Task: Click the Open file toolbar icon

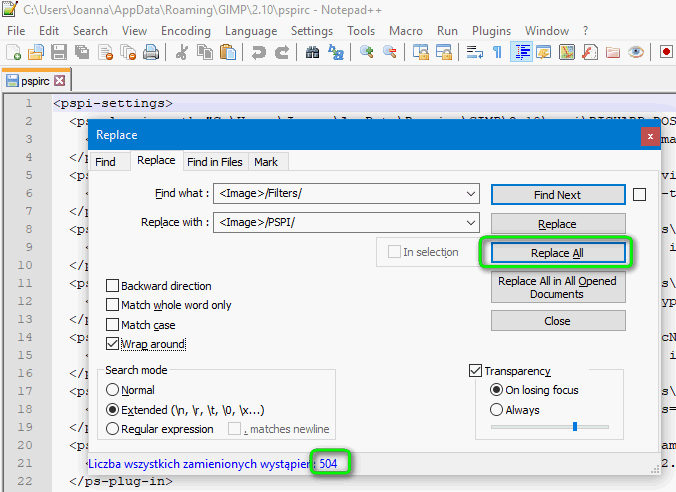Action: tap(36, 53)
